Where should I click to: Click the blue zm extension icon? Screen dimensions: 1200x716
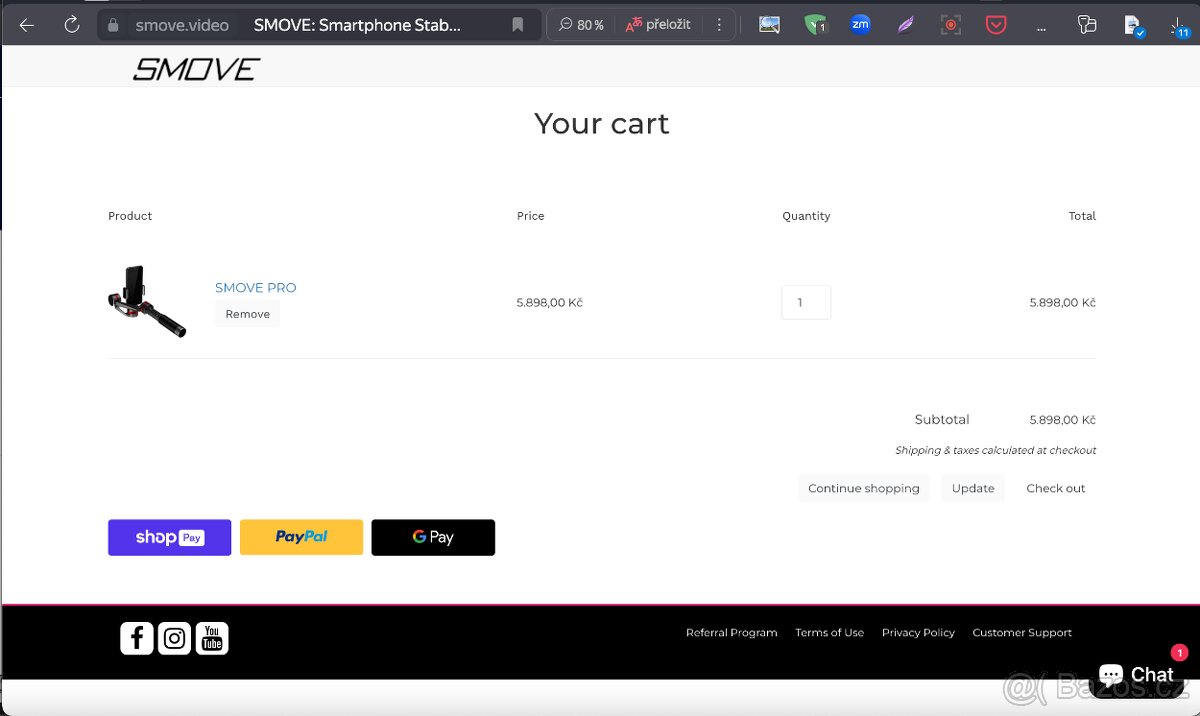[x=860, y=25]
